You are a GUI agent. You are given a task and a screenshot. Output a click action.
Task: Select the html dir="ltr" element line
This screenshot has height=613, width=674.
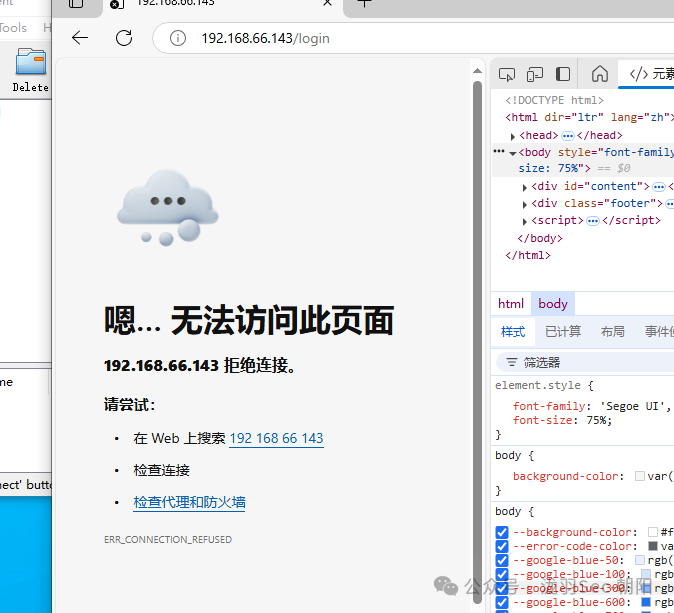pos(589,117)
